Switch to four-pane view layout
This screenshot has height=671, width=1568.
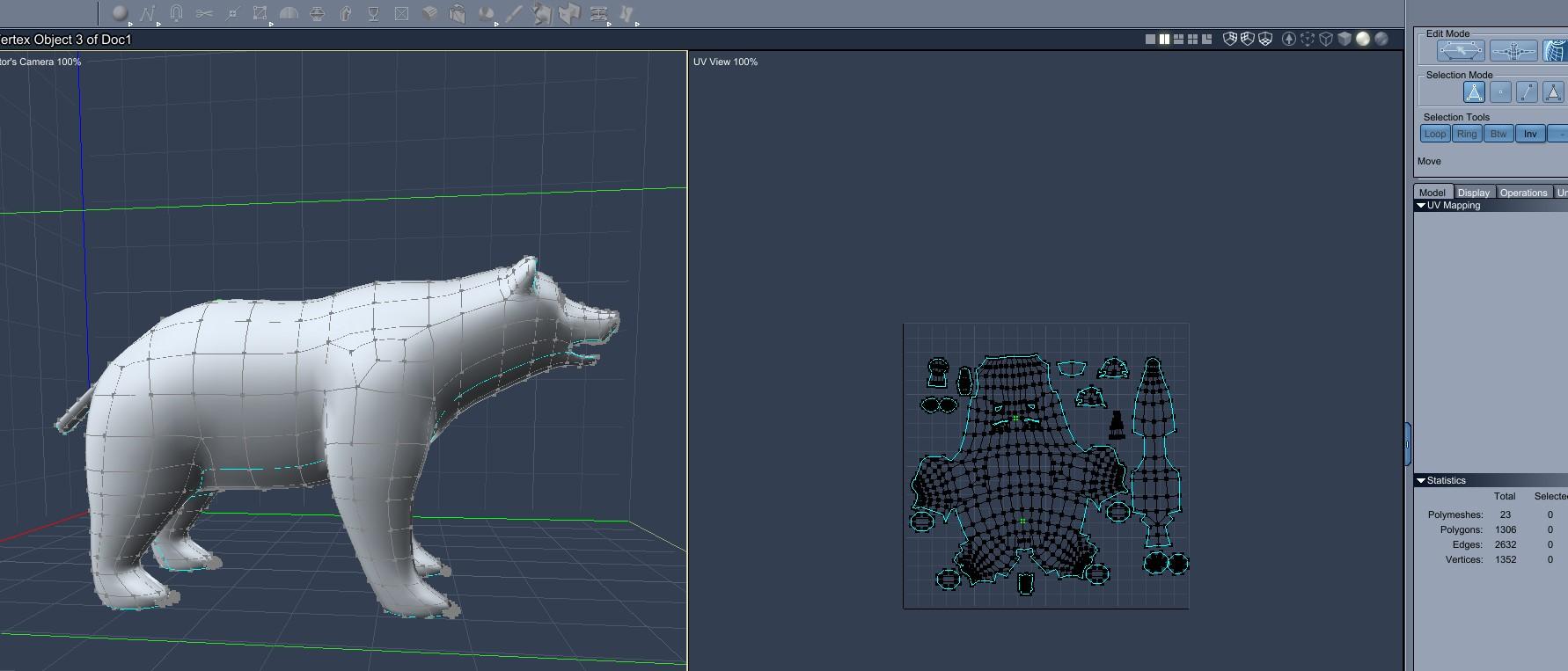pos(1192,39)
